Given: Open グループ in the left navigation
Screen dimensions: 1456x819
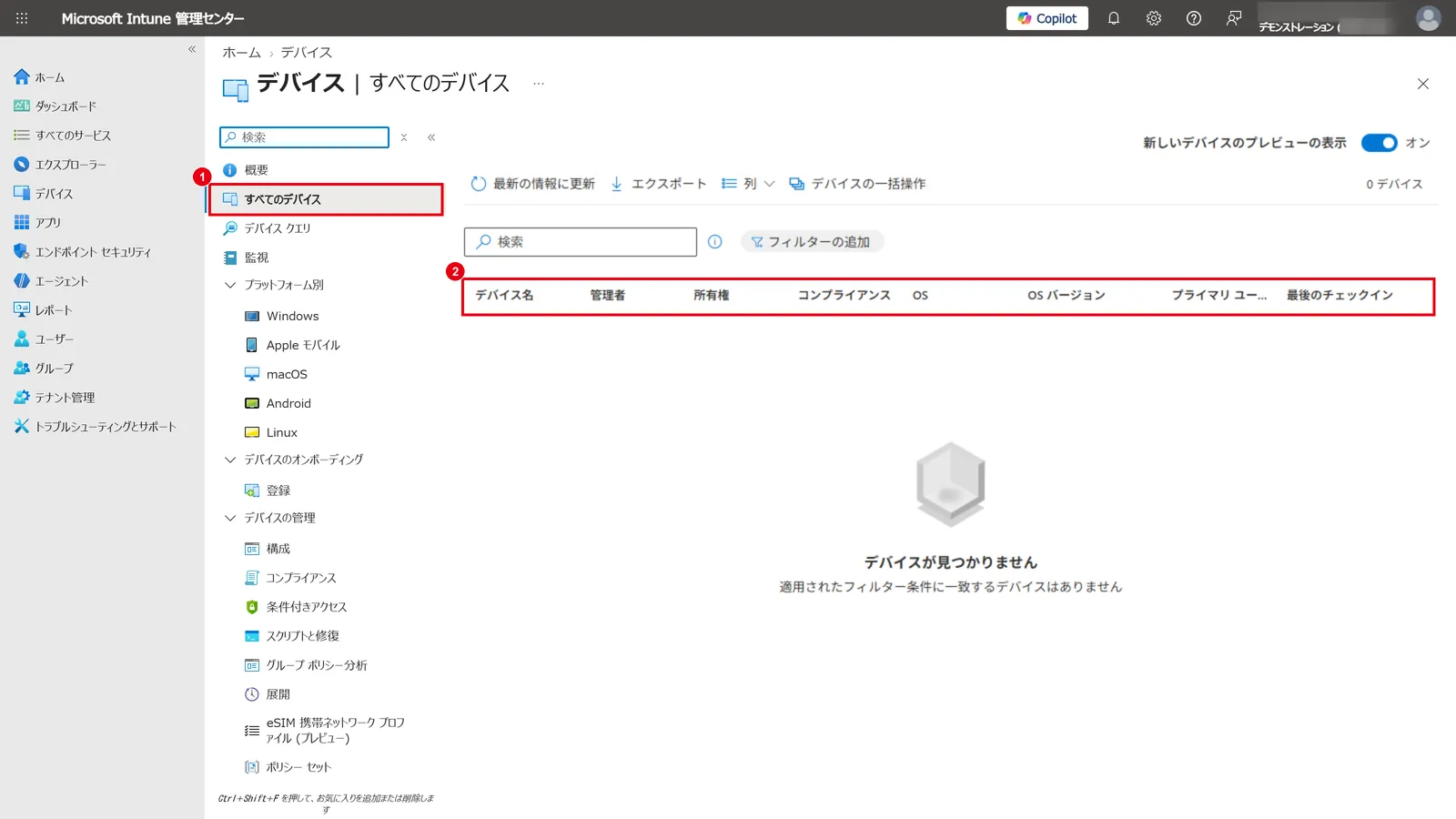Looking at the screenshot, I should [44, 369].
